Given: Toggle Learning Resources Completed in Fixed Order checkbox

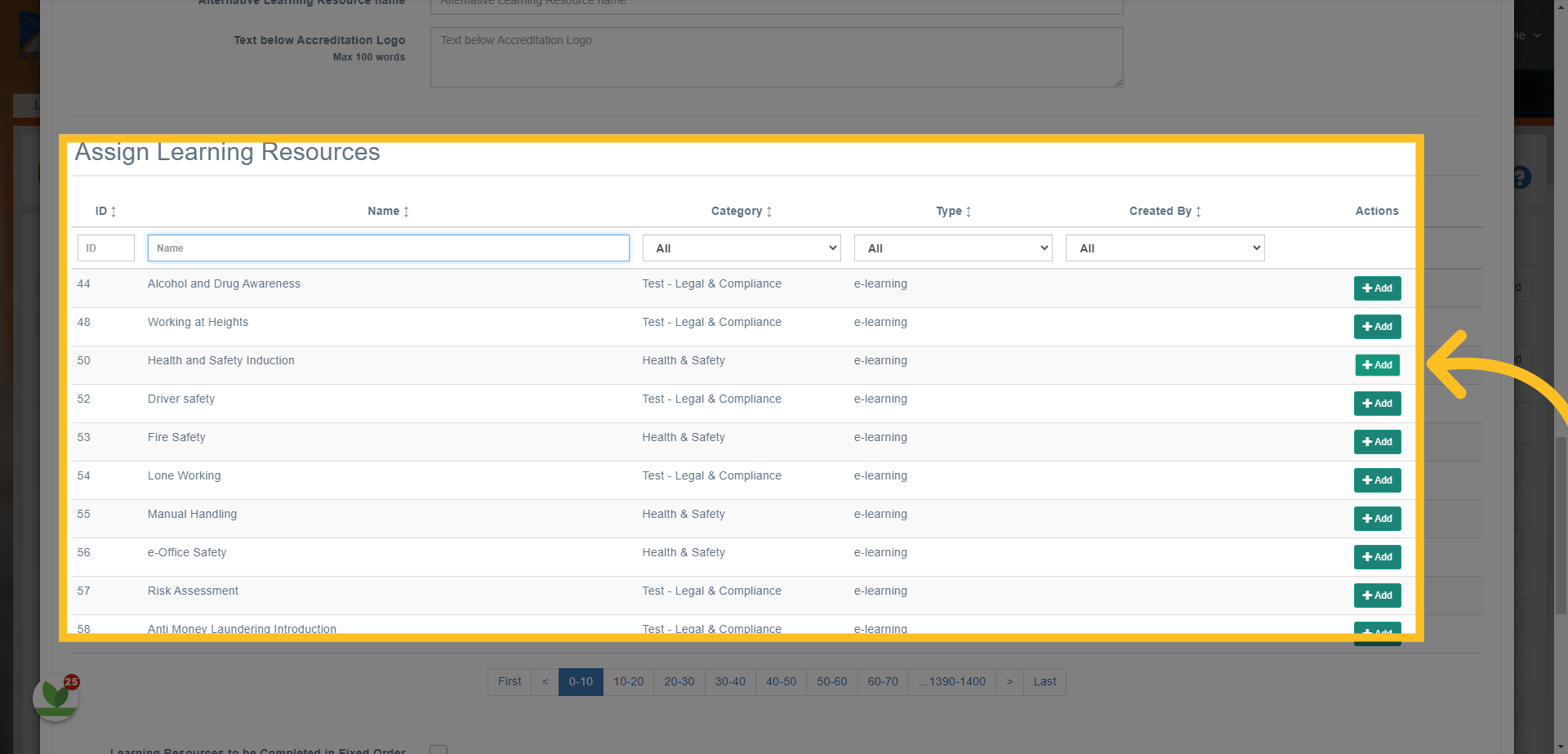Looking at the screenshot, I should click(x=439, y=750).
